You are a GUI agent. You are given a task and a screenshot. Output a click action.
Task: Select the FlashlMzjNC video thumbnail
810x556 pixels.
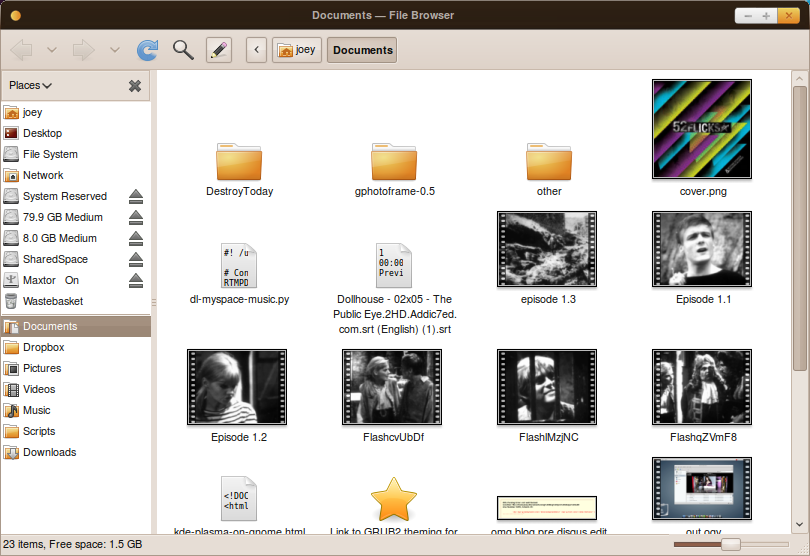tap(547, 387)
